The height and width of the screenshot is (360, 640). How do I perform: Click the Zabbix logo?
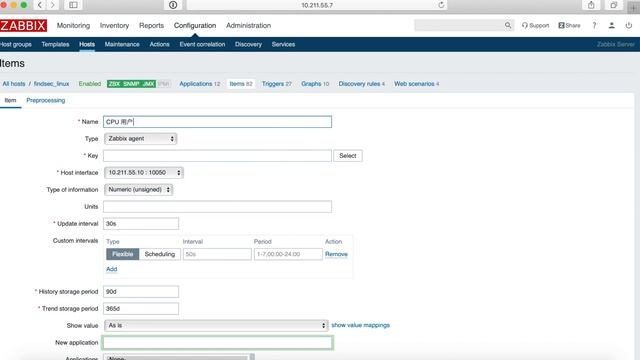[23, 25]
